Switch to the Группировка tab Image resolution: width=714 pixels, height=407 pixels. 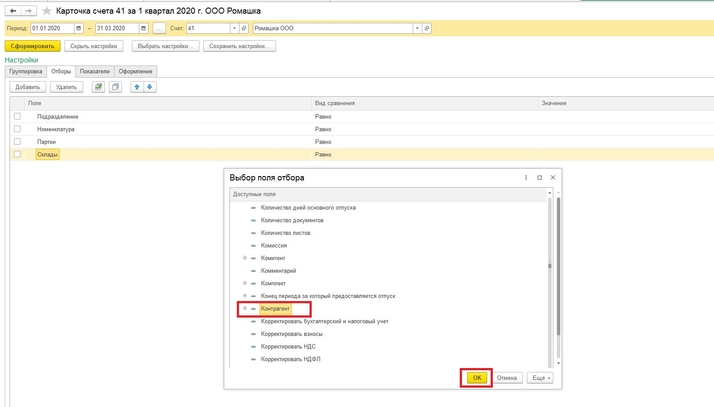(26, 72)
